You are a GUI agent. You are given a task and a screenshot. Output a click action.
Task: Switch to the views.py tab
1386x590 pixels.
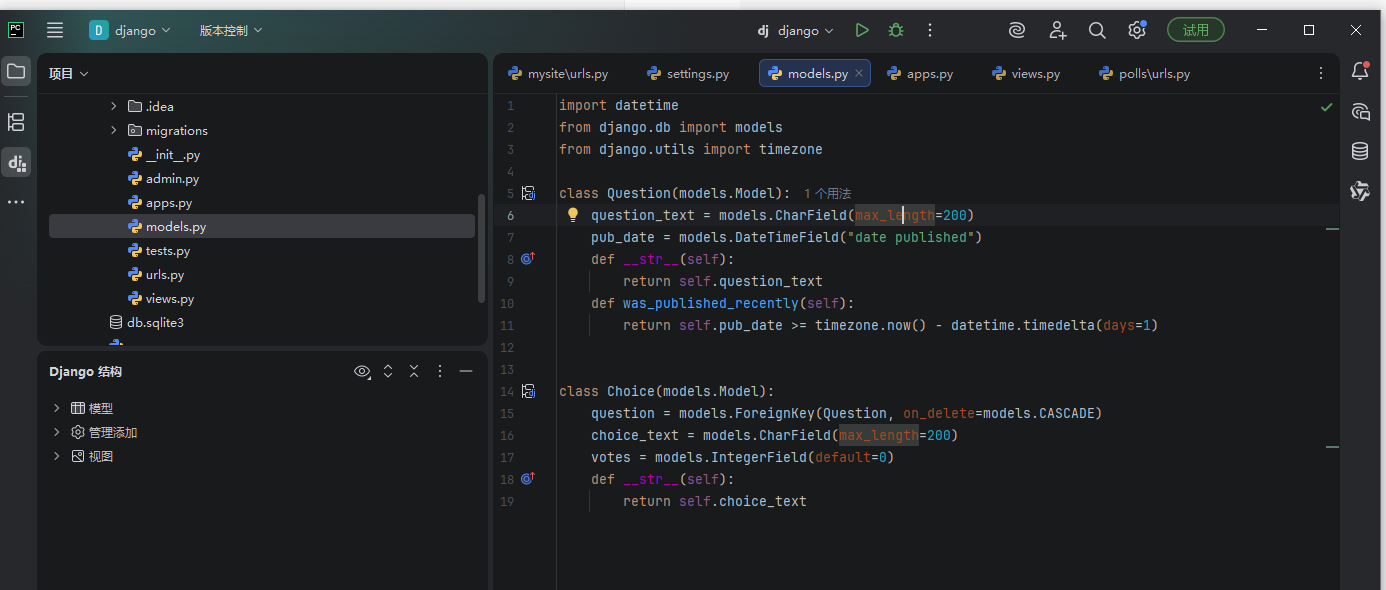[1026, 73]
